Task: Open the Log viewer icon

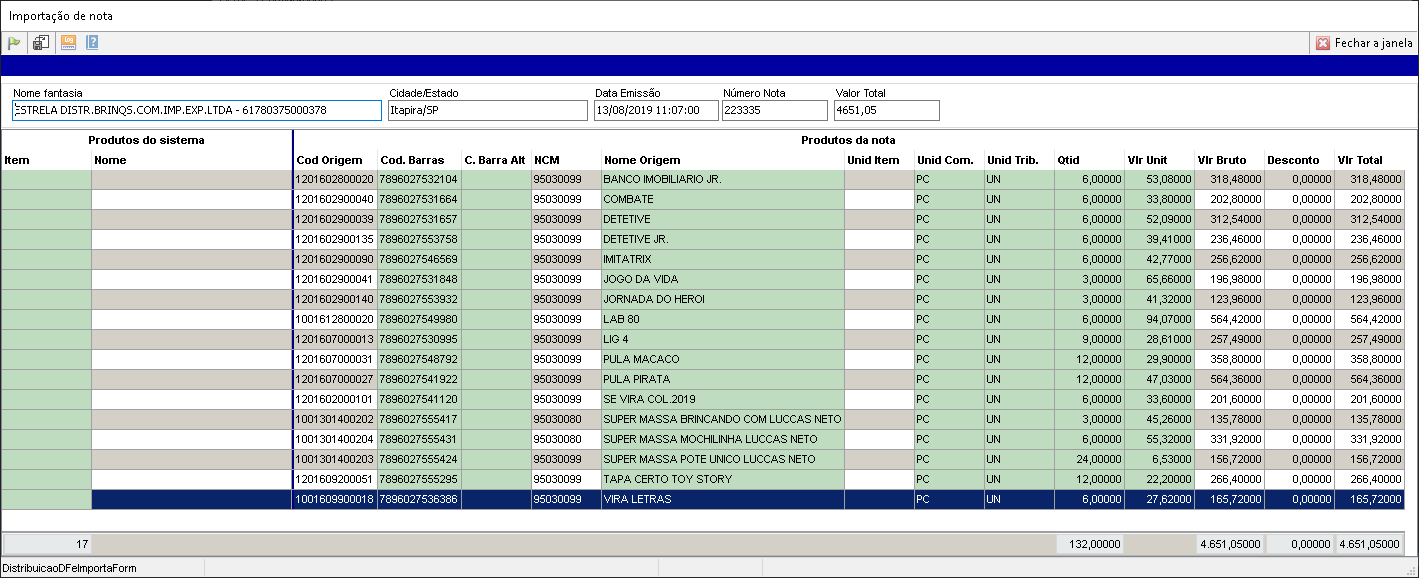Action: tap(68, 43)
